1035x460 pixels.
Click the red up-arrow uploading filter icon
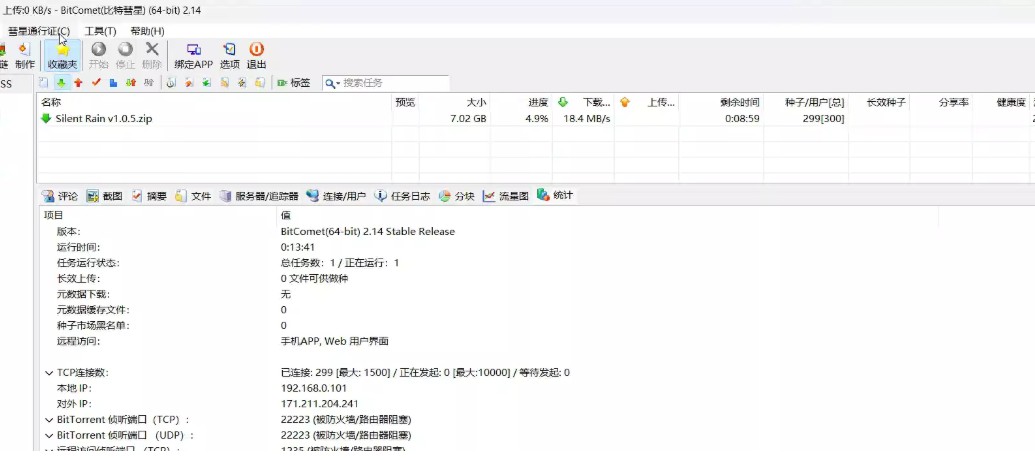[78, 83]
